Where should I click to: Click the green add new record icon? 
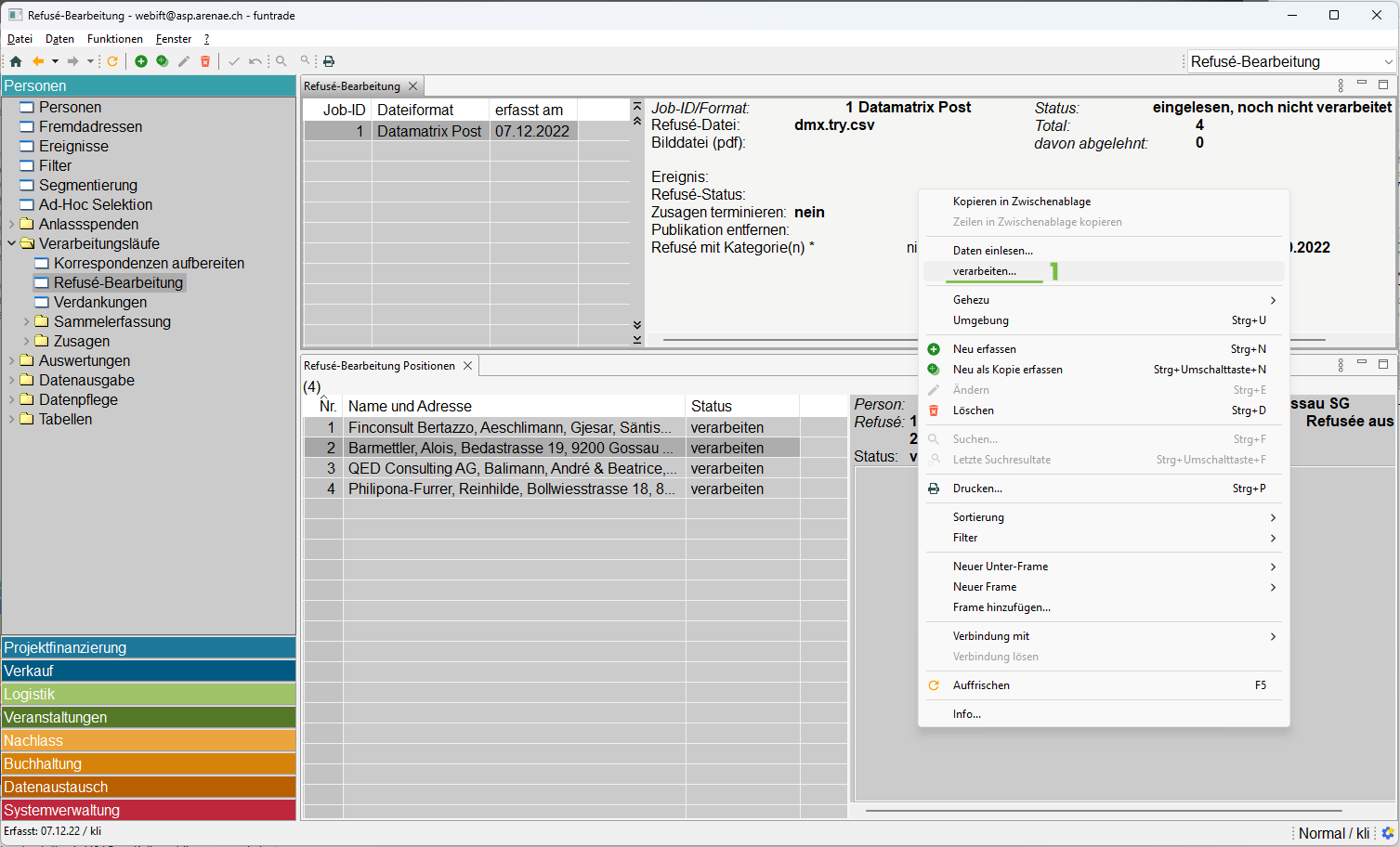pyautogui.click(x=141, y=61)
